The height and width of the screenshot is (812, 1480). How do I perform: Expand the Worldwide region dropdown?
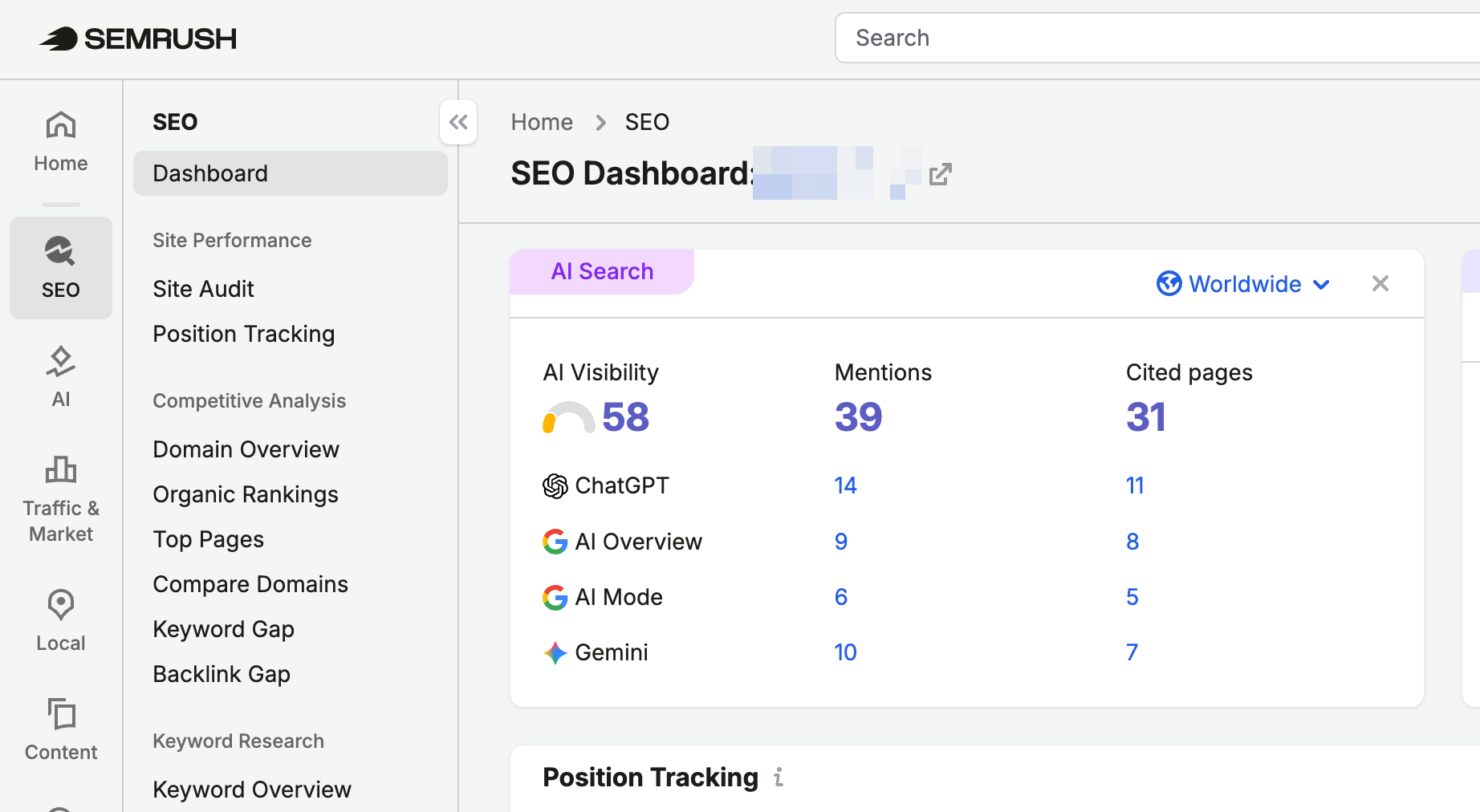coord(1243,284)
